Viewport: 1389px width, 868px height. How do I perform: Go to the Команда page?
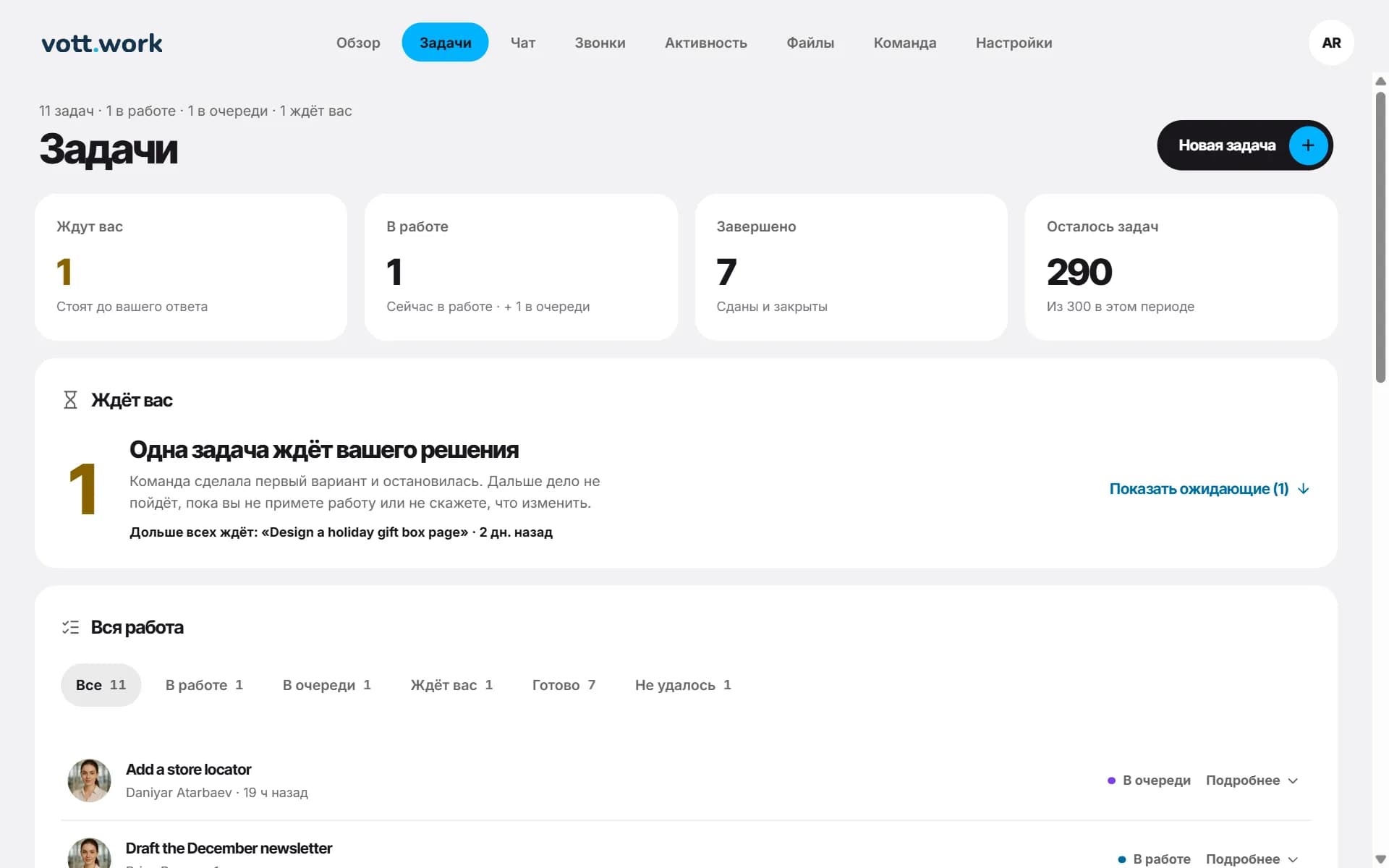coord(904,43)
